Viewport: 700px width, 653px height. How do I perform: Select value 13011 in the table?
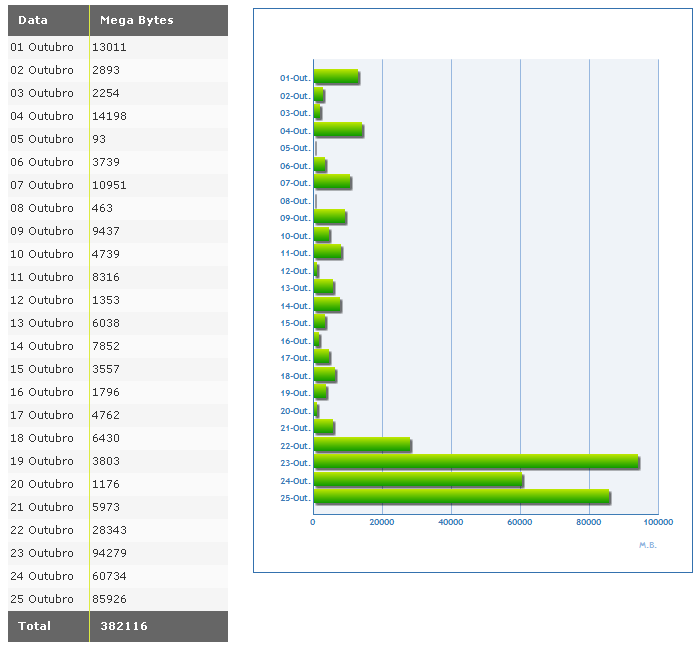pos(109,47)
